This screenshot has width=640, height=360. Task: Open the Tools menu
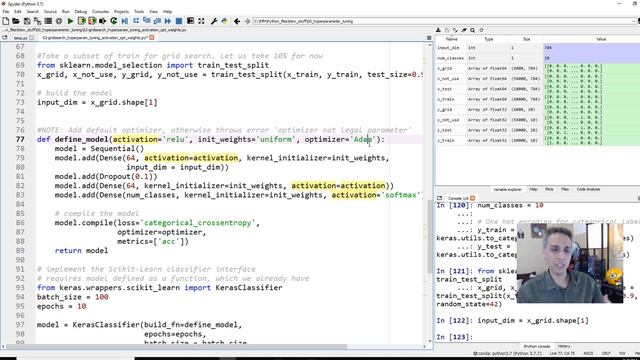click(139, 11)
